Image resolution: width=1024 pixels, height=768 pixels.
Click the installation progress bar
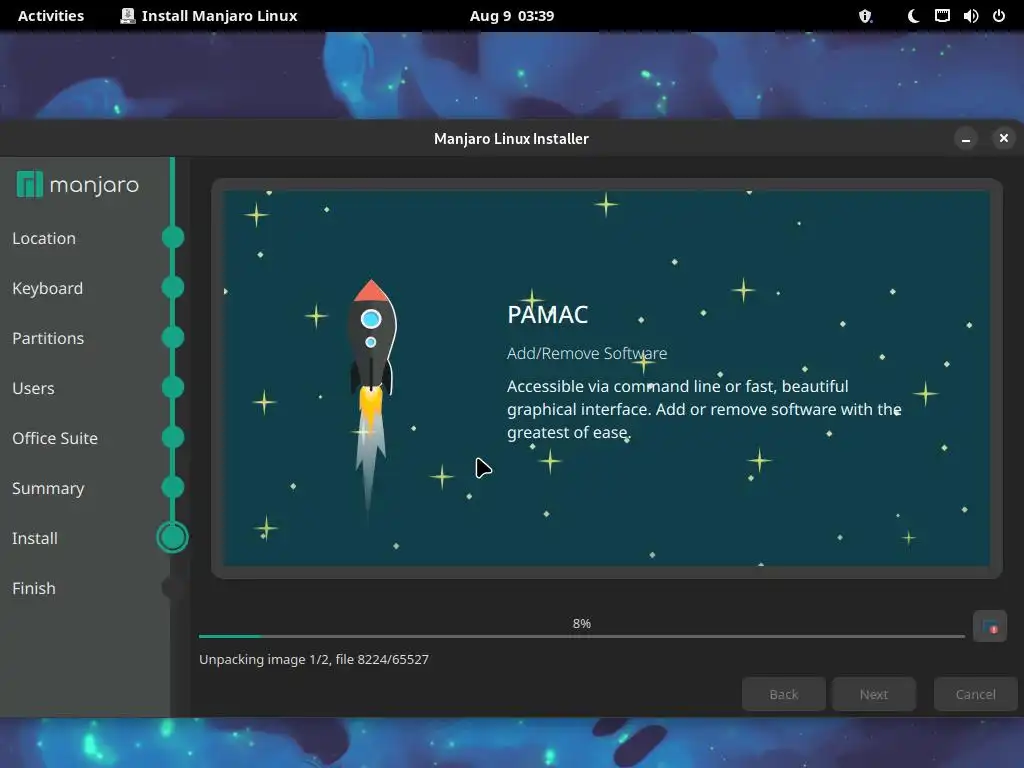click(x=582, y=636)
